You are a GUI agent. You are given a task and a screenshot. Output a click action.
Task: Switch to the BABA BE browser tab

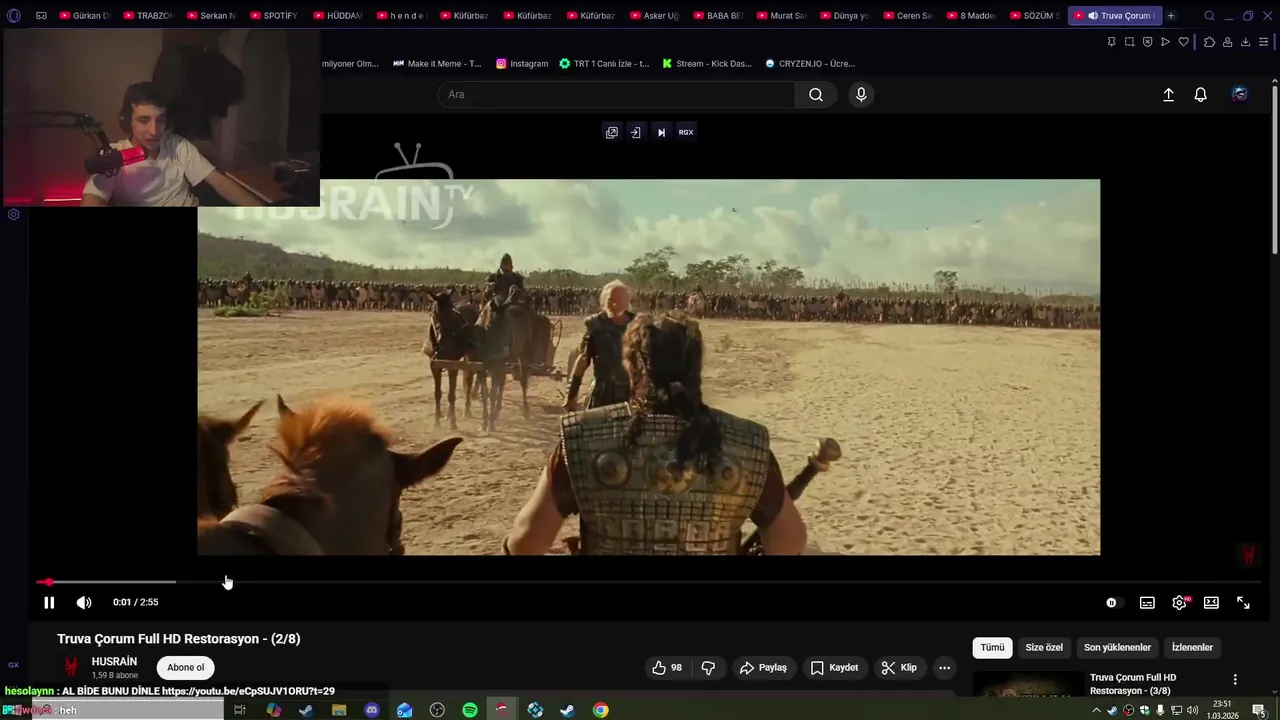717,16
